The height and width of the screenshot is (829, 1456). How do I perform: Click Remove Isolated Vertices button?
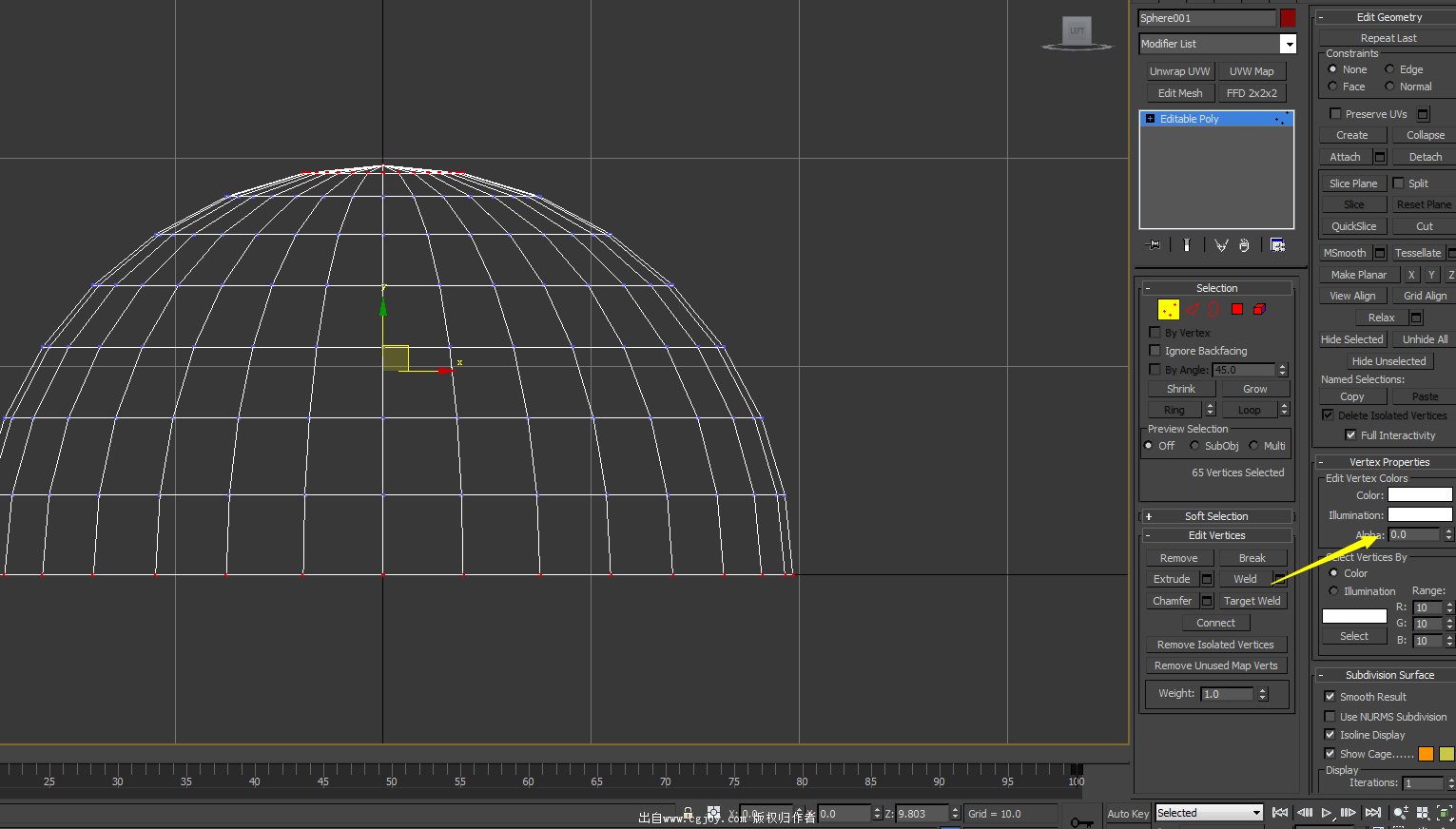point(1215,645)
